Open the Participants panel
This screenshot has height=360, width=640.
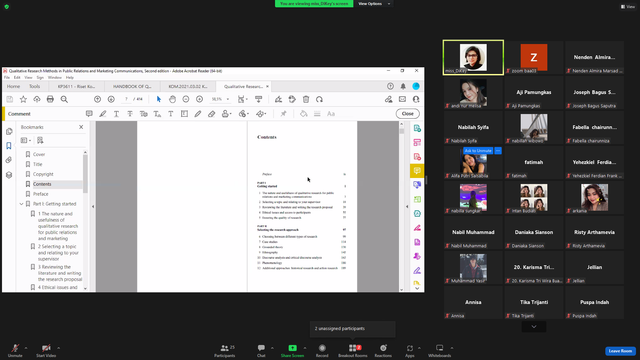click(225, 350)
